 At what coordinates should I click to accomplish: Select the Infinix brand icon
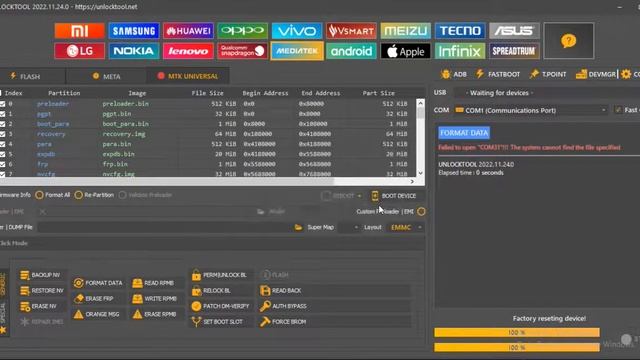point(460,51)
